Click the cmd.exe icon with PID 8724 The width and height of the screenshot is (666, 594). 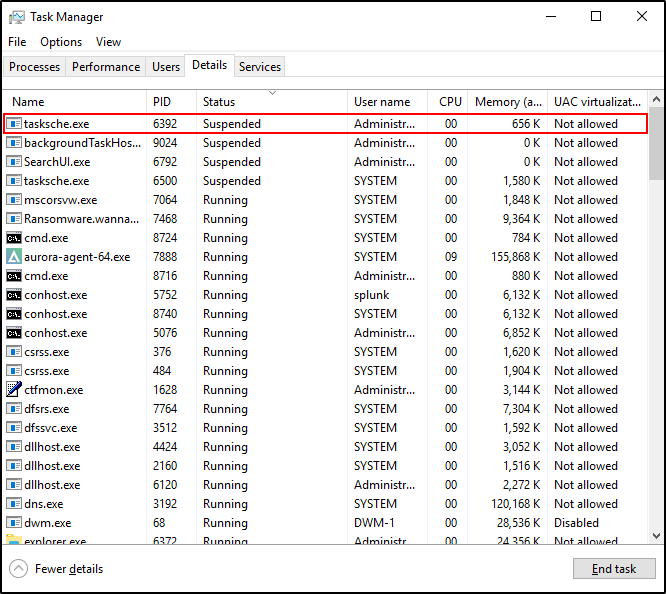coord(14,238)
